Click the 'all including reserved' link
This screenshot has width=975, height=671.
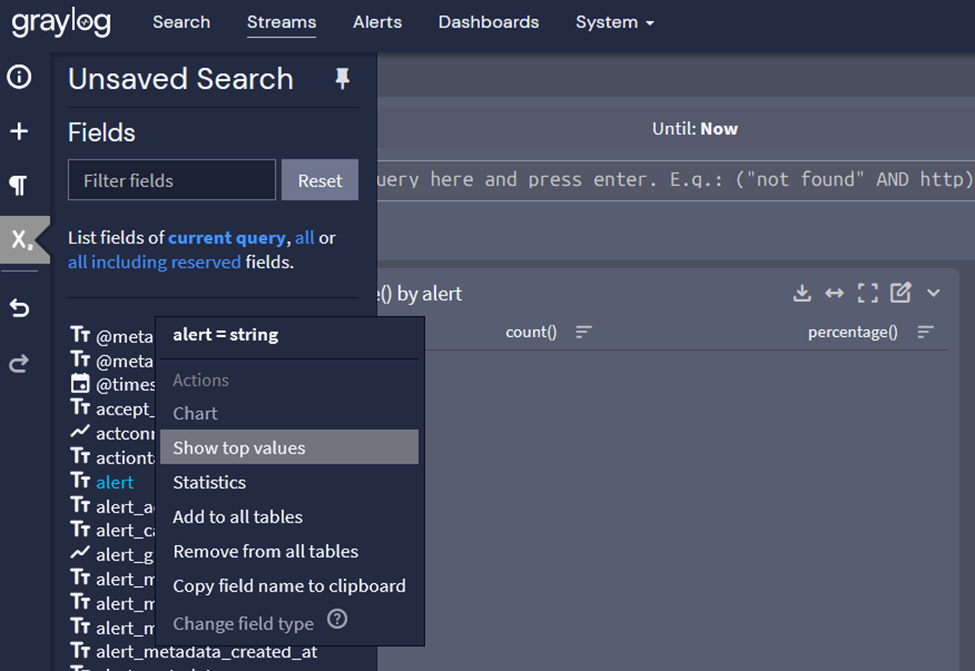(154, 262)
